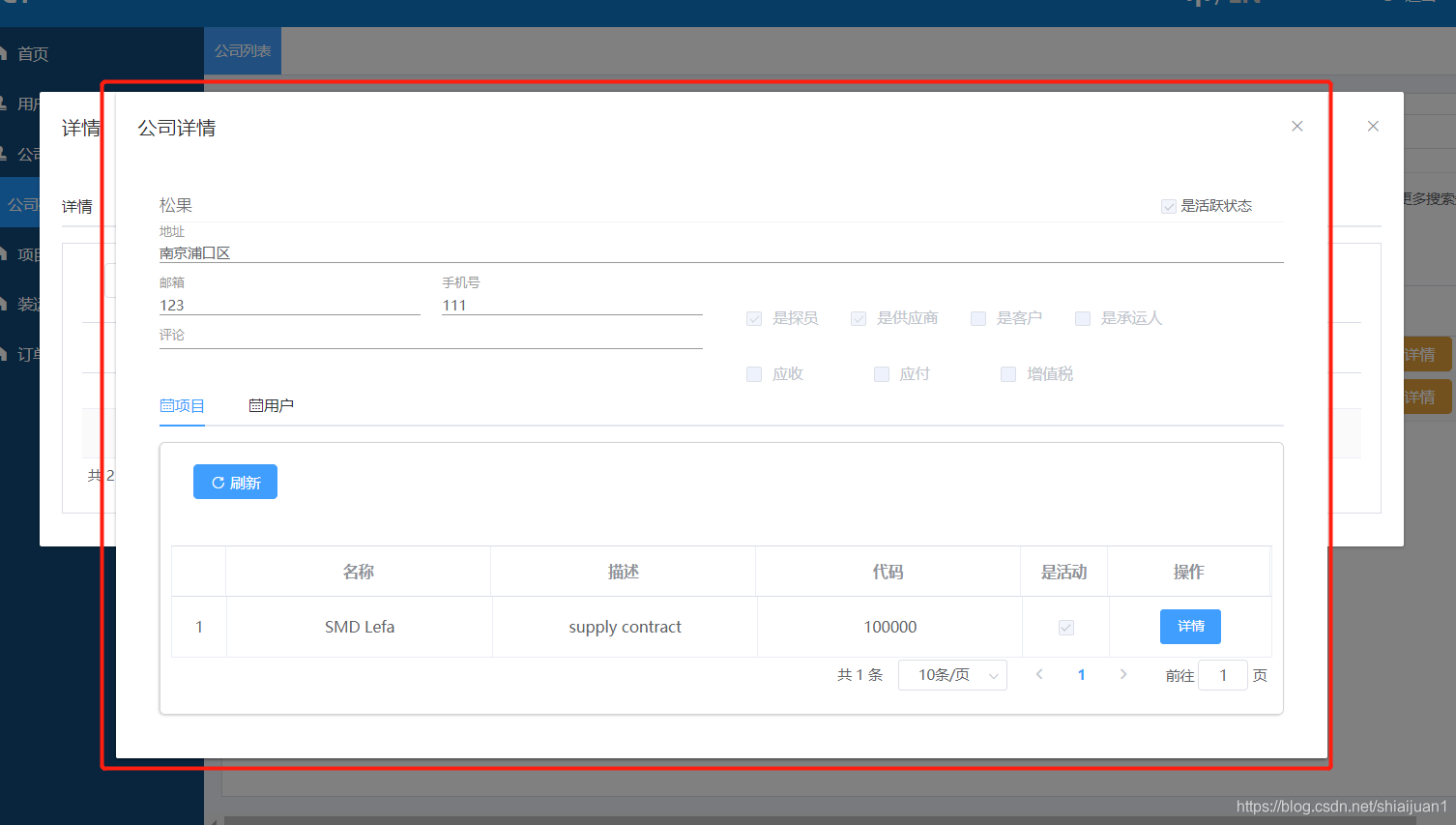This screenshot has width=1456, height=825.
Task: Open 详情 for the SMD Lefa row
Action: [x=1190, y=627]
